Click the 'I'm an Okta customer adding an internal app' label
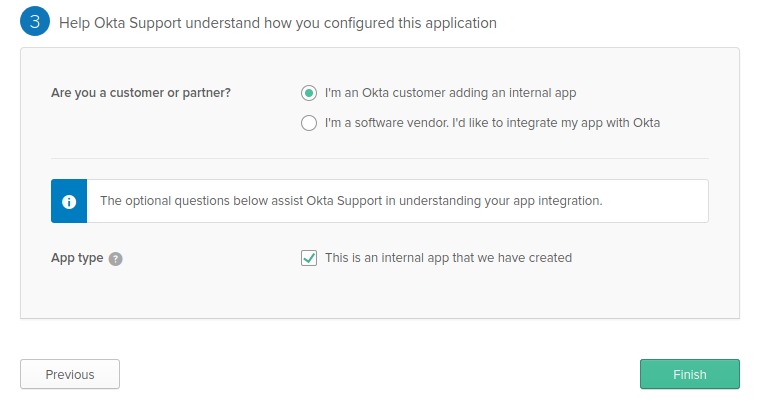This screenshot has height=408, width=760. tap(450, 93)
